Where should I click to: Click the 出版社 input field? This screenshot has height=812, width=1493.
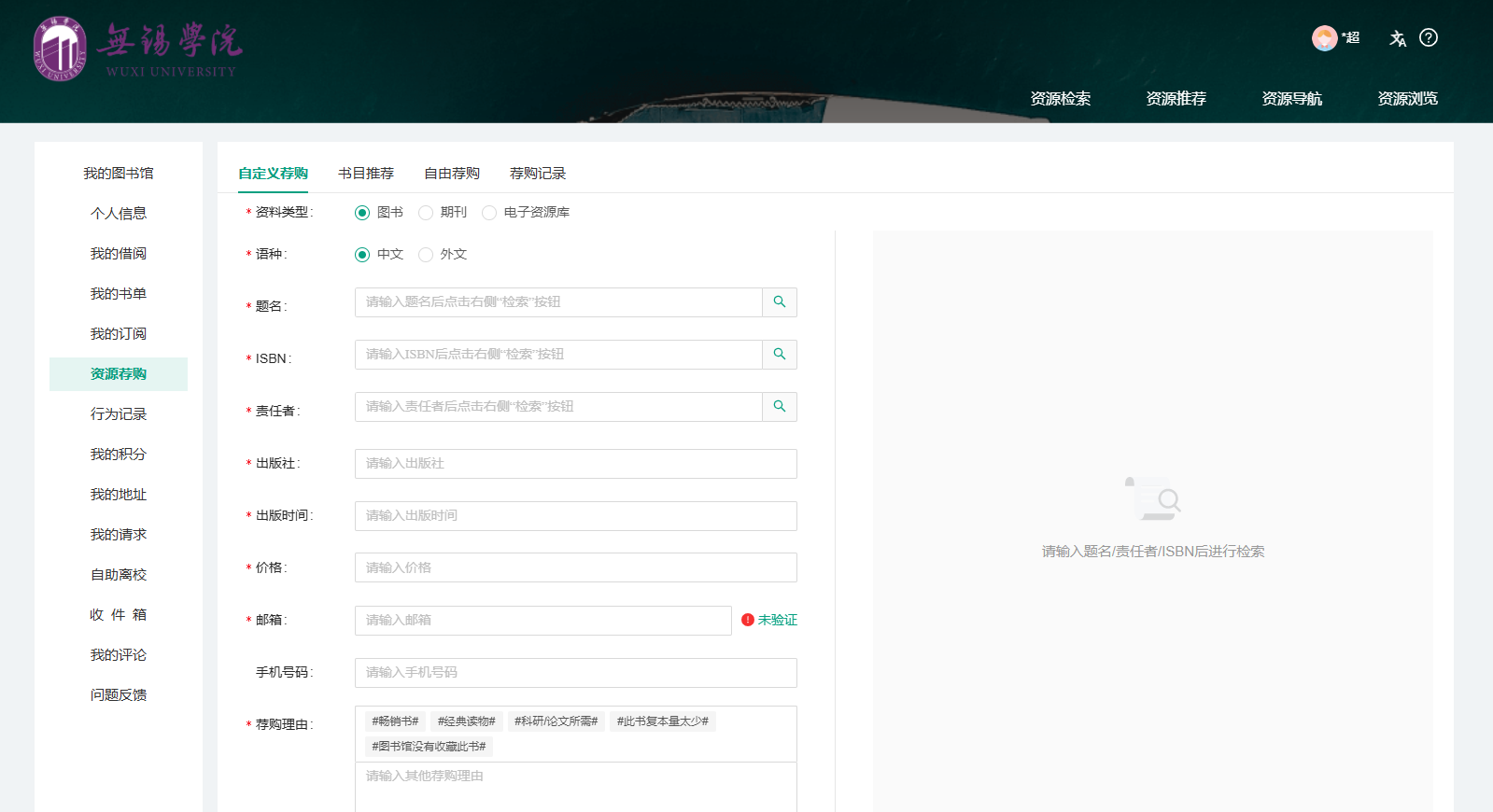[x=575, y=464]
